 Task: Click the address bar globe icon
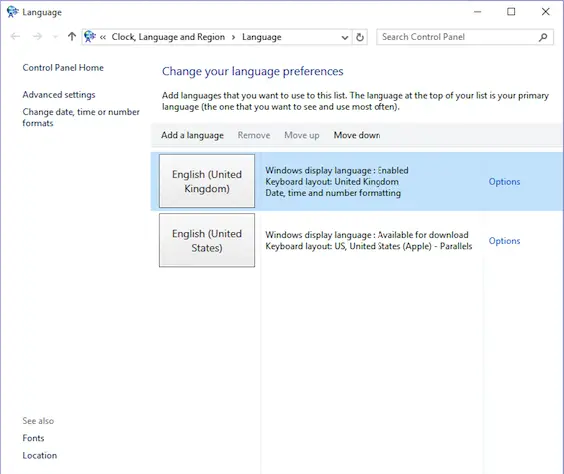tap(90, 37)
